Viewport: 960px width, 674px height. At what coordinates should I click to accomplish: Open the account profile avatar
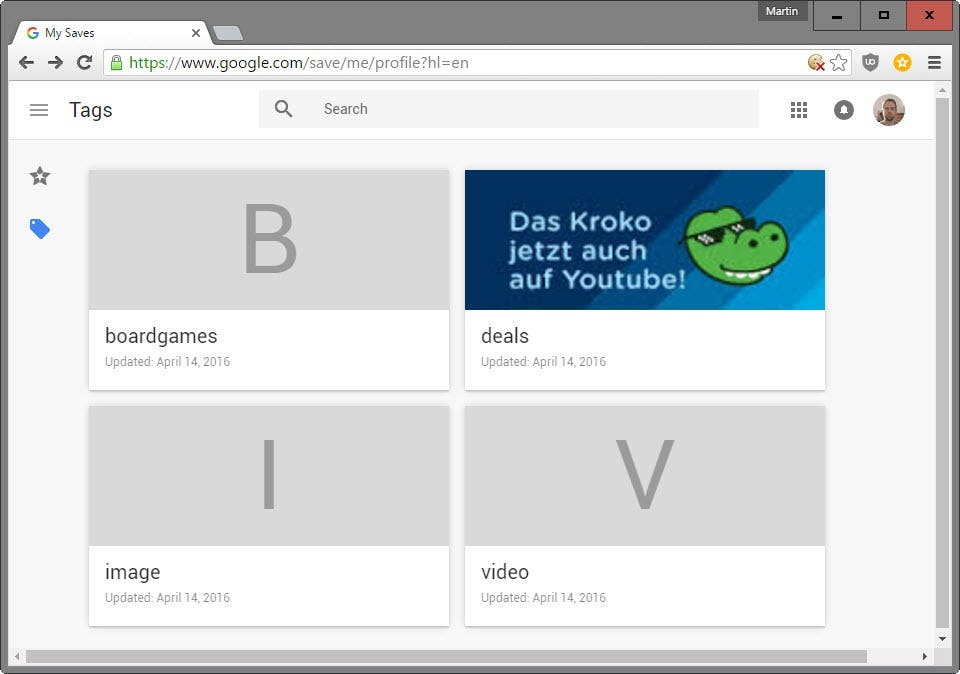tap(888, 110)
